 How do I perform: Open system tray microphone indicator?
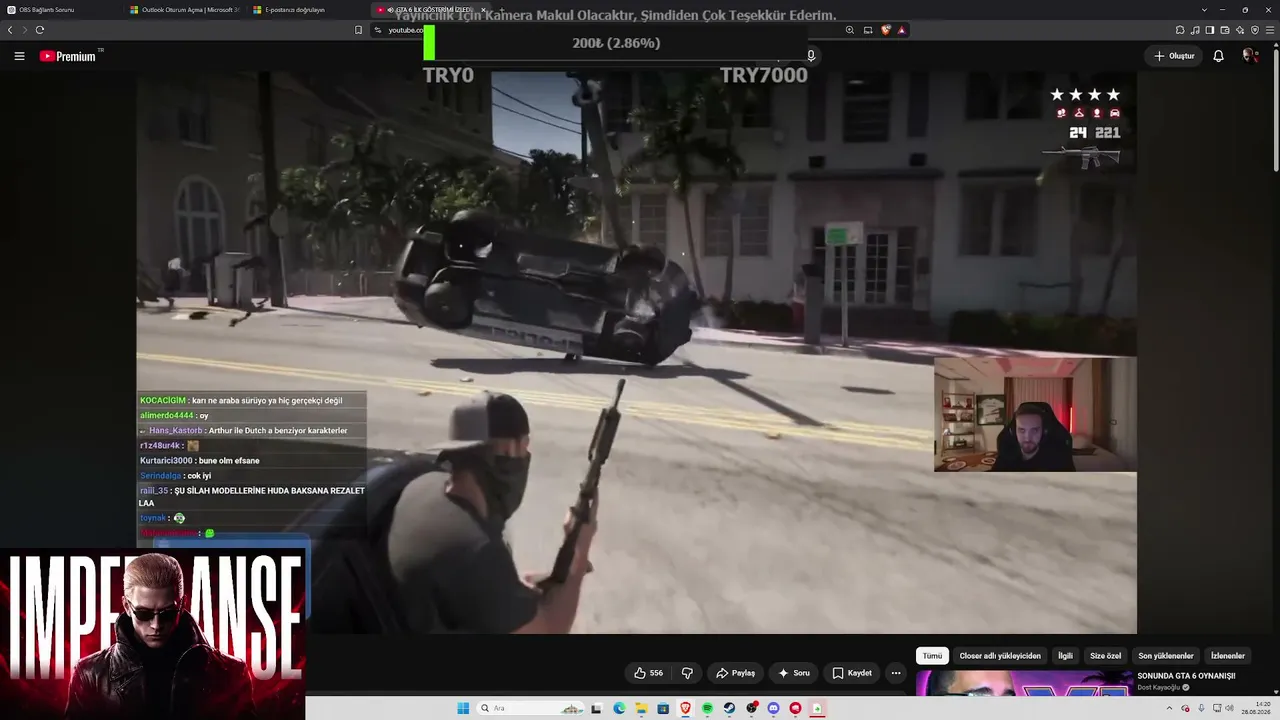coord(1201,708)
